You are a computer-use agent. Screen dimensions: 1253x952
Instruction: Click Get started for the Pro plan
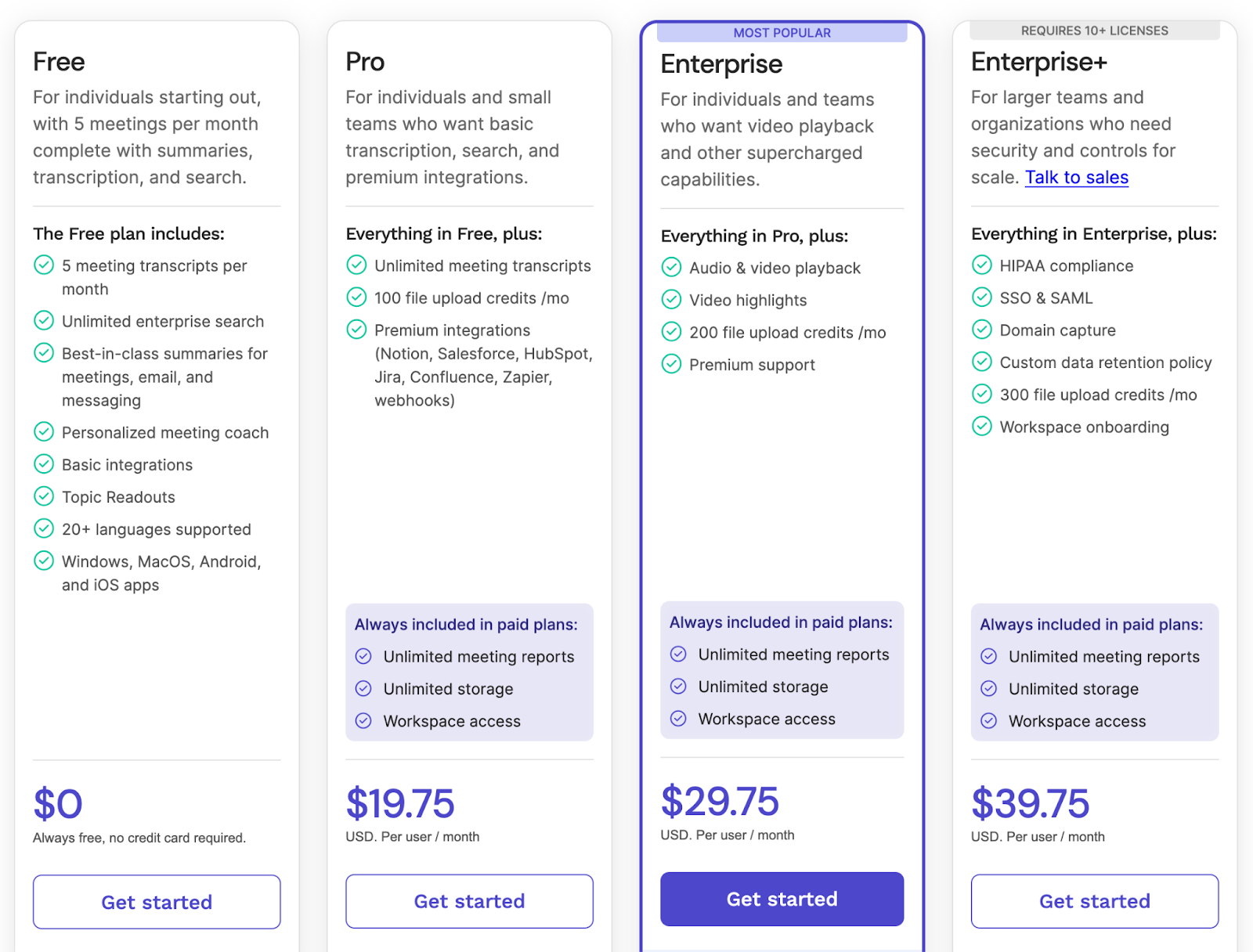469,901
